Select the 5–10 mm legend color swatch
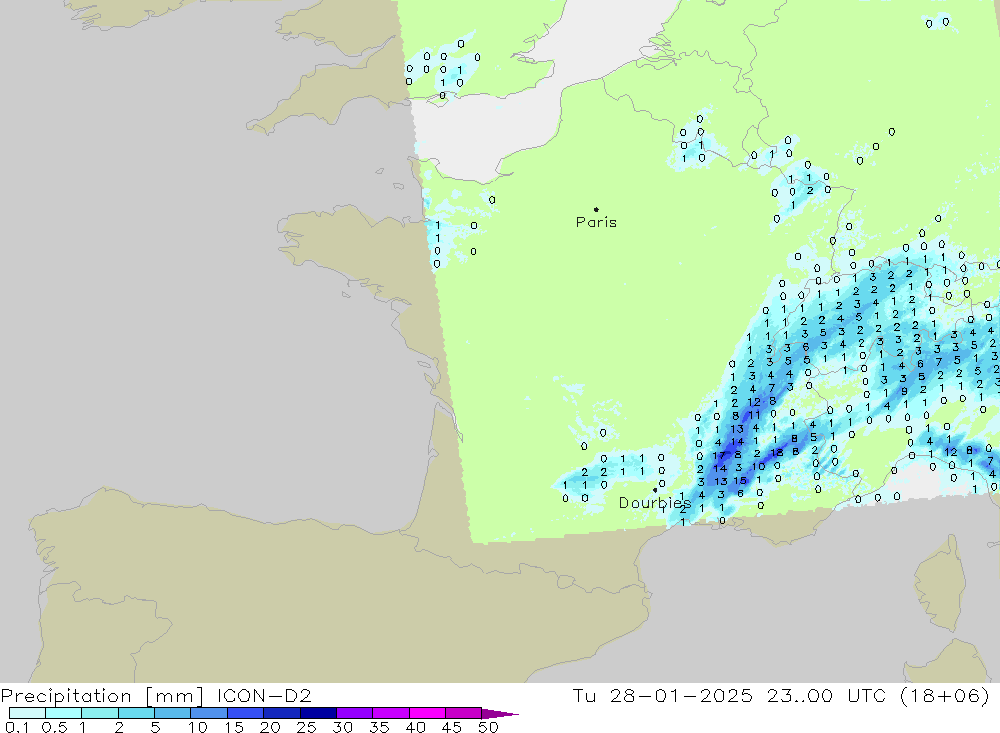This screenshot has width=1000, height=733. [172, 713]
